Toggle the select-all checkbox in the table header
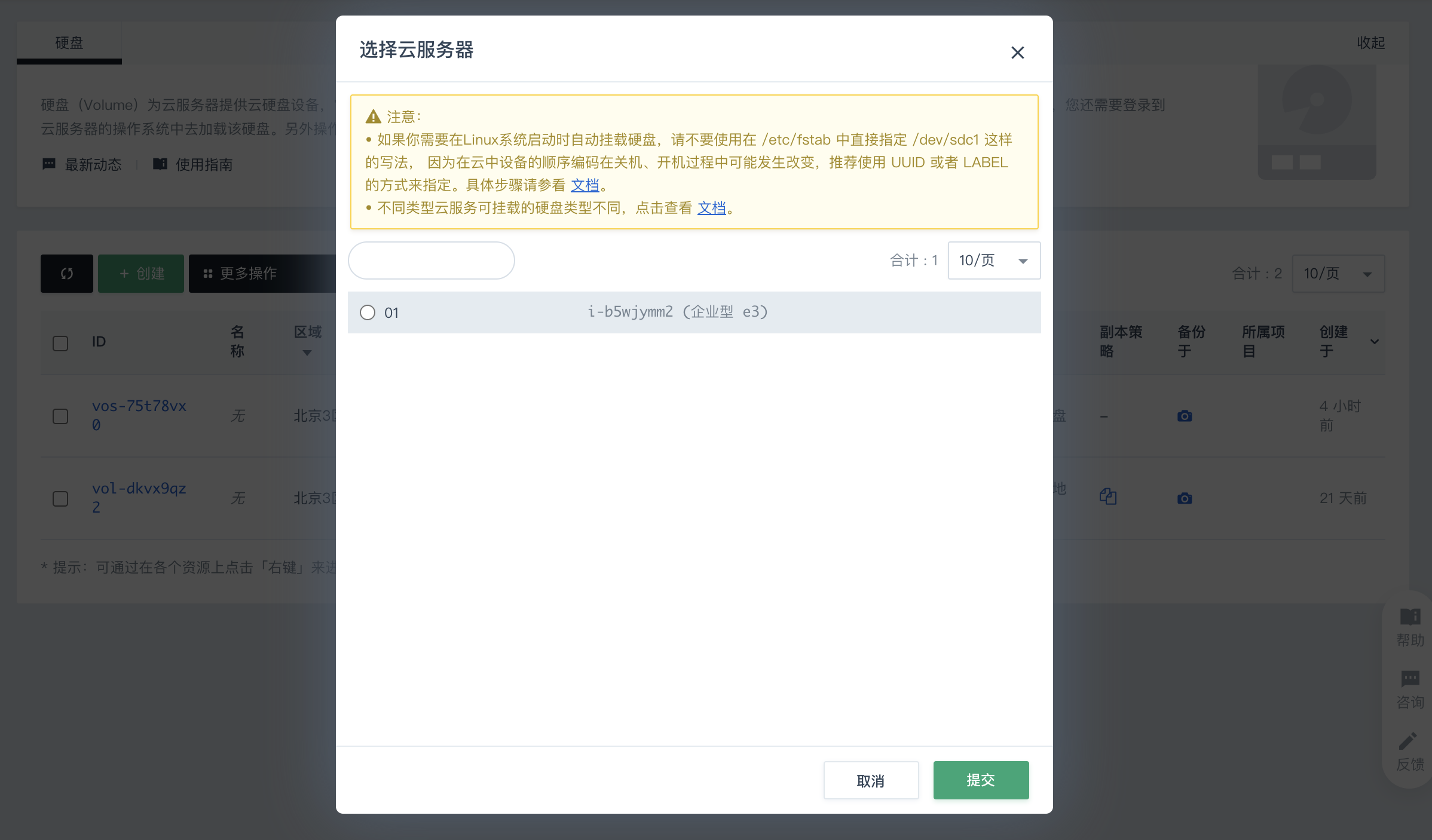Image resolution: width=1432 pixels, height=840 pixels. pyautogui.click(x=60, y=344)
